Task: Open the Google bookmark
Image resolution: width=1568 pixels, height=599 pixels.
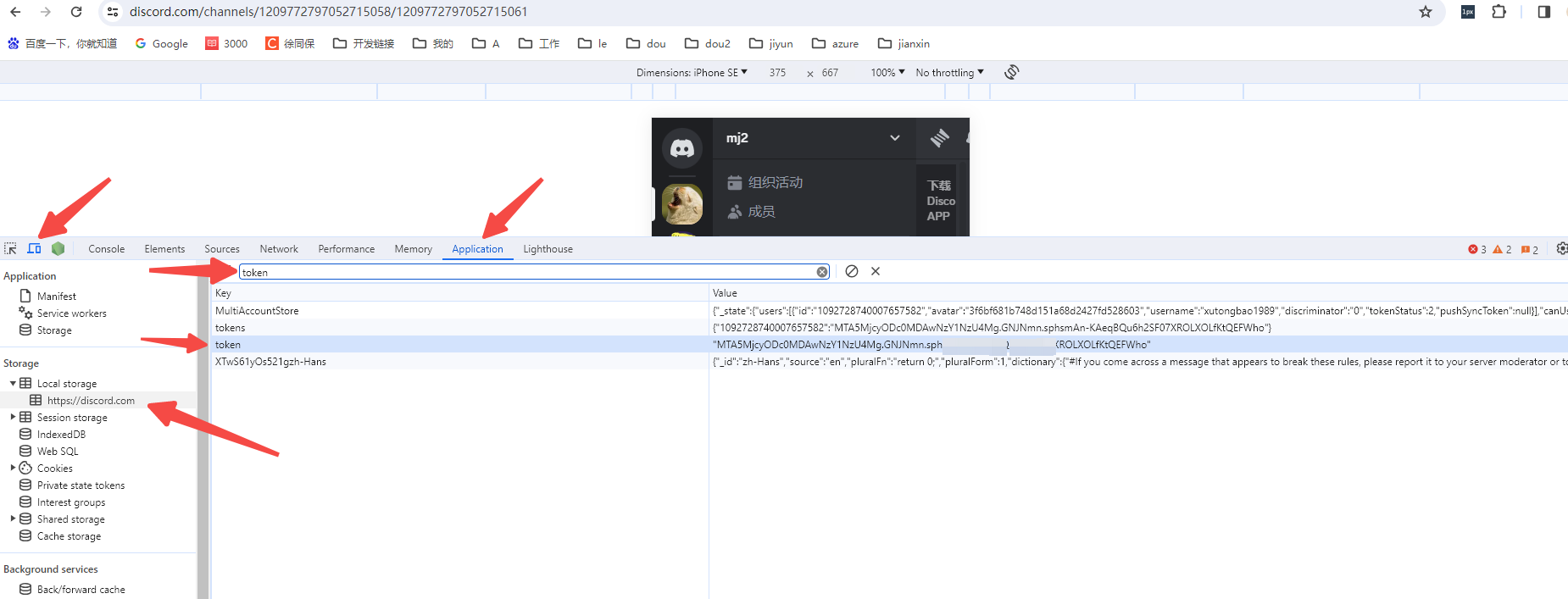Action: tap(161, 44)
